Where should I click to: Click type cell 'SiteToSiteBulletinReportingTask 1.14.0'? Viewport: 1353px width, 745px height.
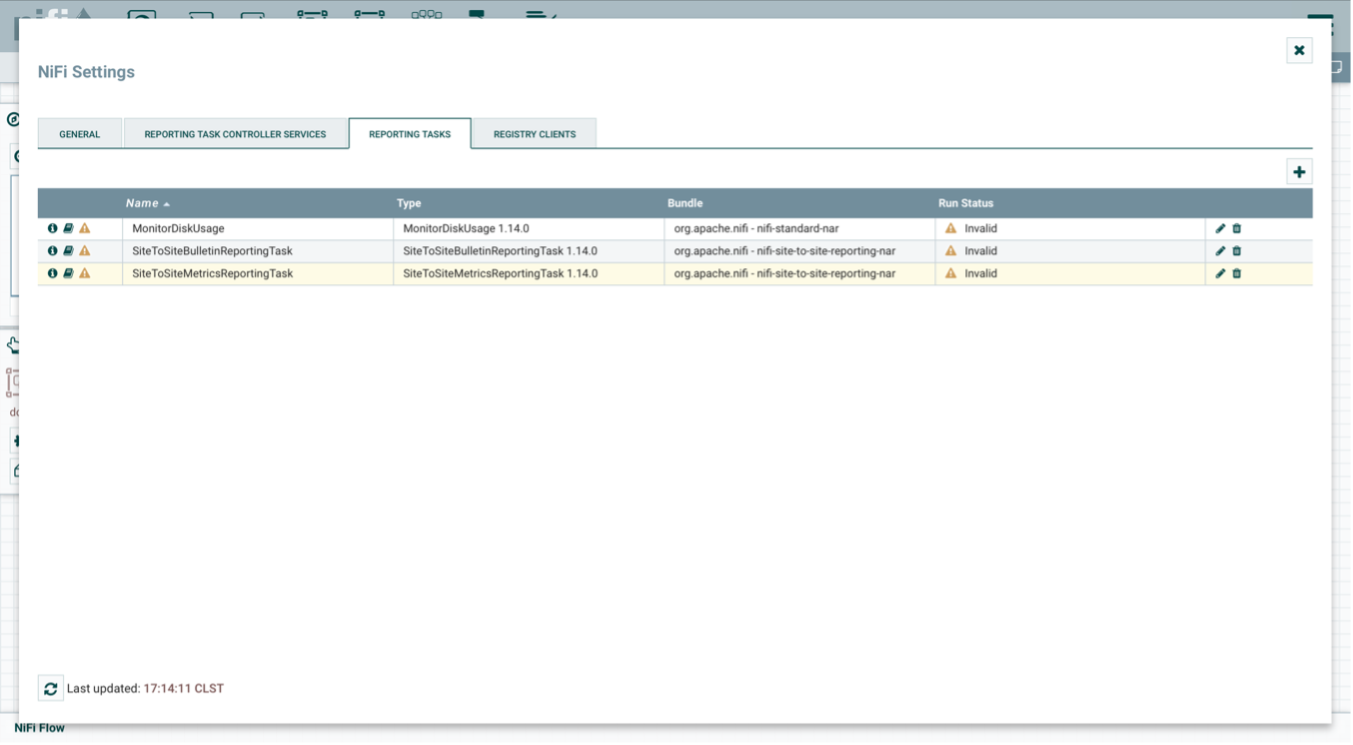[x=529, y=251]
